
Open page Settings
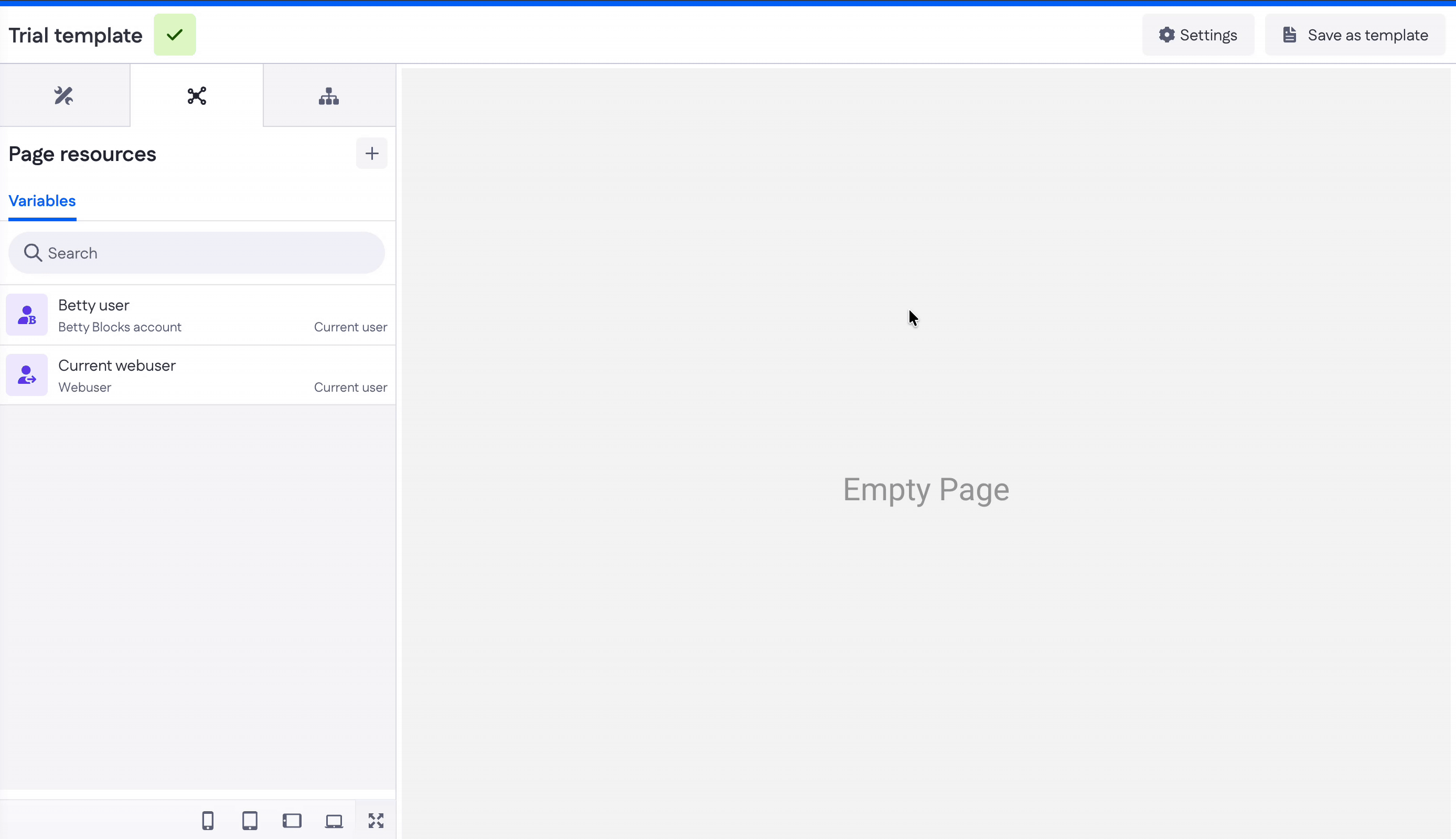coord(1198,35)
